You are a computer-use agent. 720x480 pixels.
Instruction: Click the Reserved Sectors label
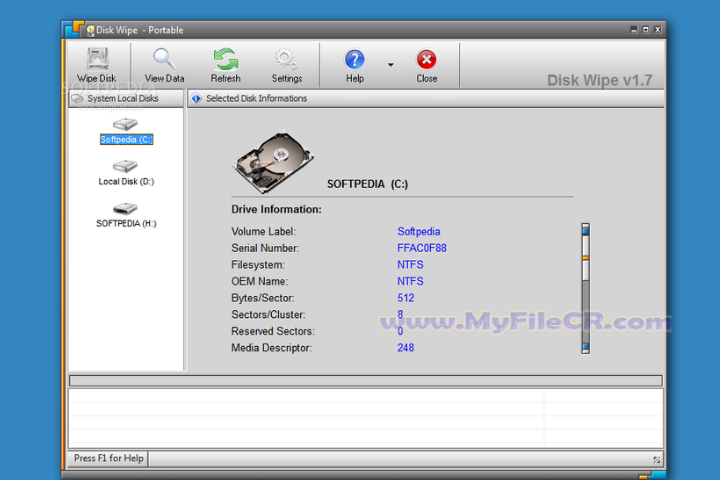pos(273,331)
